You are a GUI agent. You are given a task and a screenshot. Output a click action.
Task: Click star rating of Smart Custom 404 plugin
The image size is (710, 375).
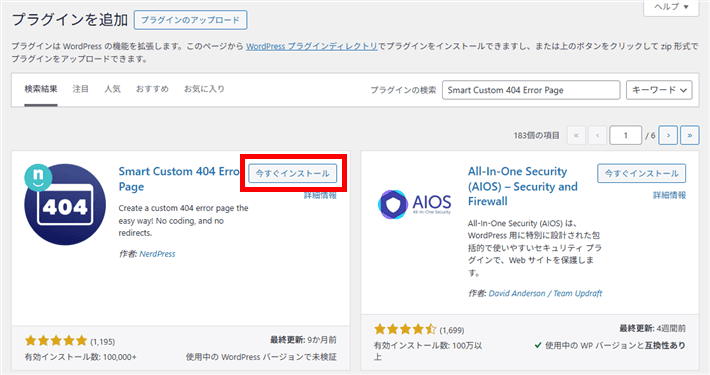pyautogui.click(x=56, y=341)
